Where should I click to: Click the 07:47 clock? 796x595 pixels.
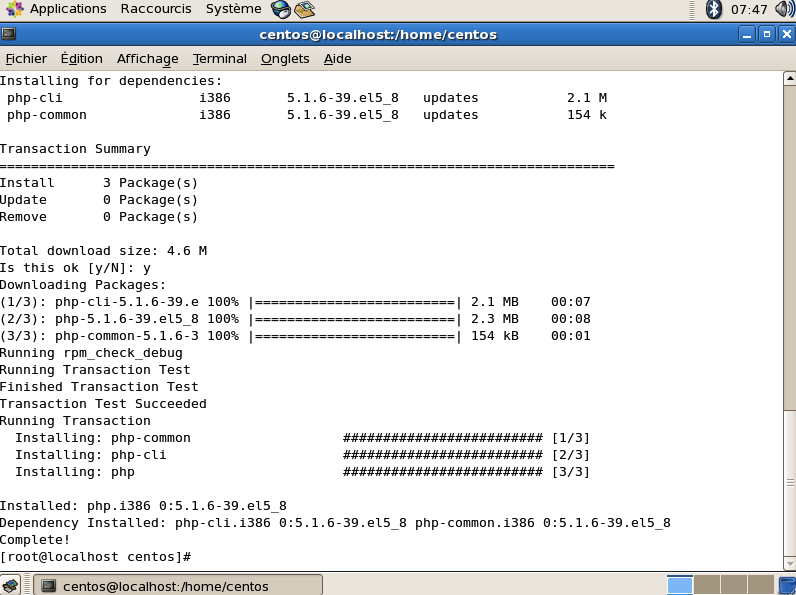(x=749, y=10)
